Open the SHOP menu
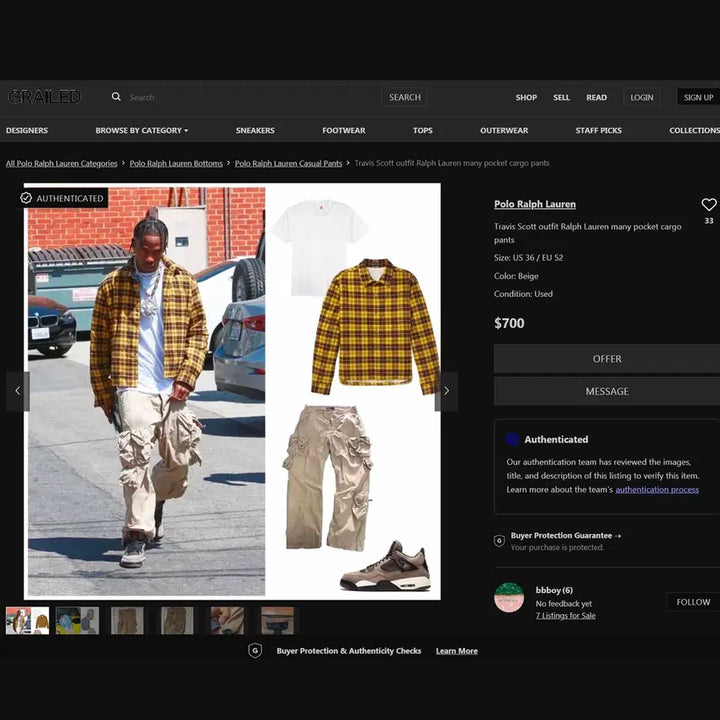 pos(526,97)
